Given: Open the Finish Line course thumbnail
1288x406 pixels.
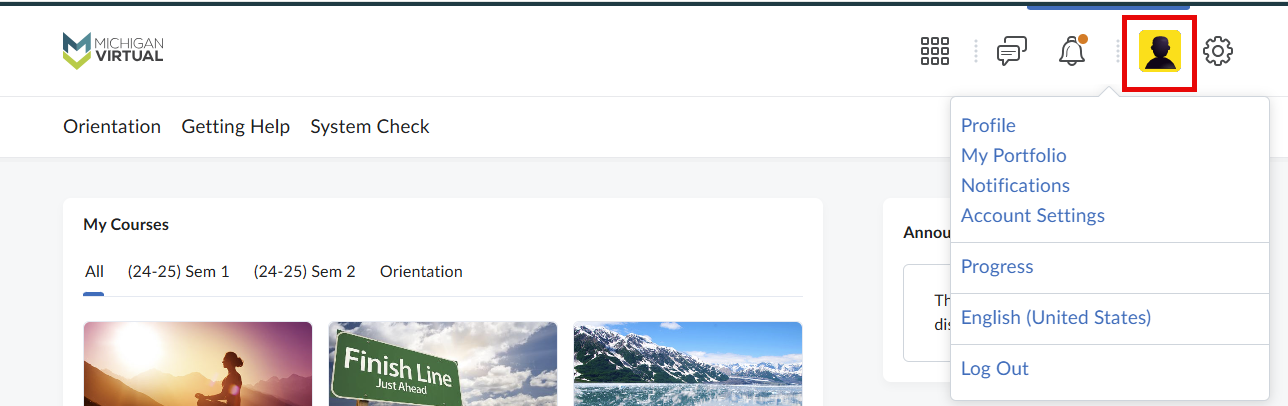Looking at the screenshot, I should tap(442, 363).
